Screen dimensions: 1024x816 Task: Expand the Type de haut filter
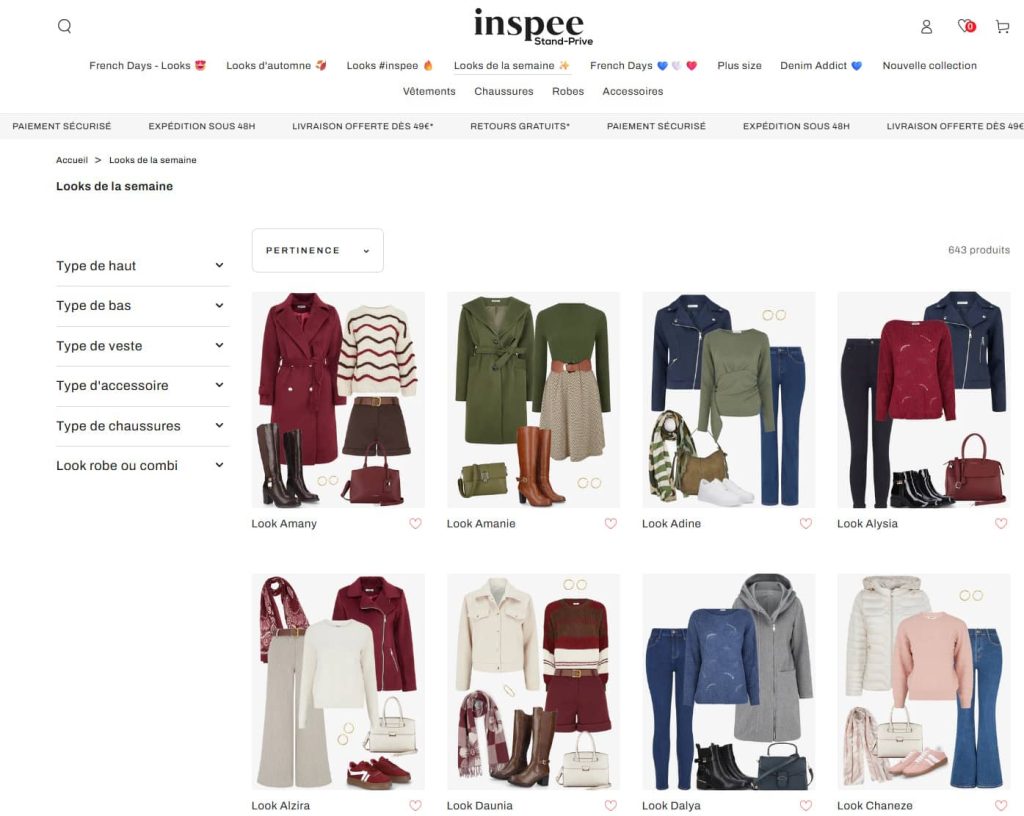click(x=142, y=266)
